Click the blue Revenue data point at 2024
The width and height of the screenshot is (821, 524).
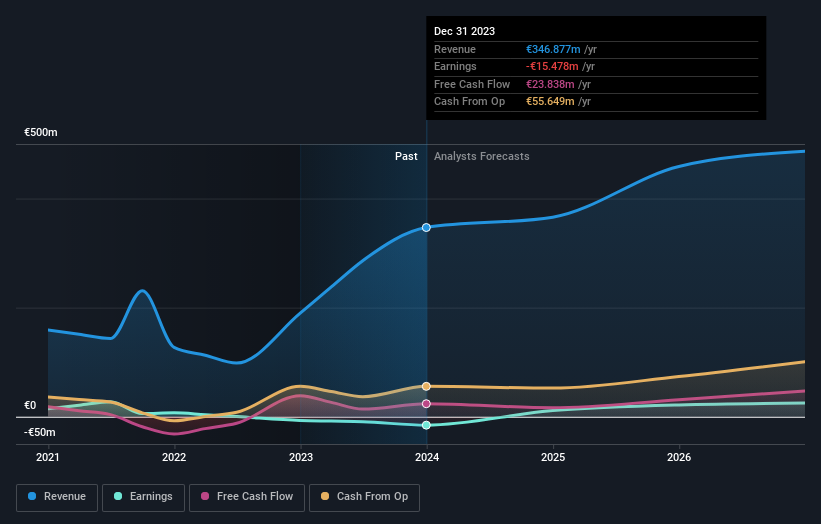[x=426, y=227]
